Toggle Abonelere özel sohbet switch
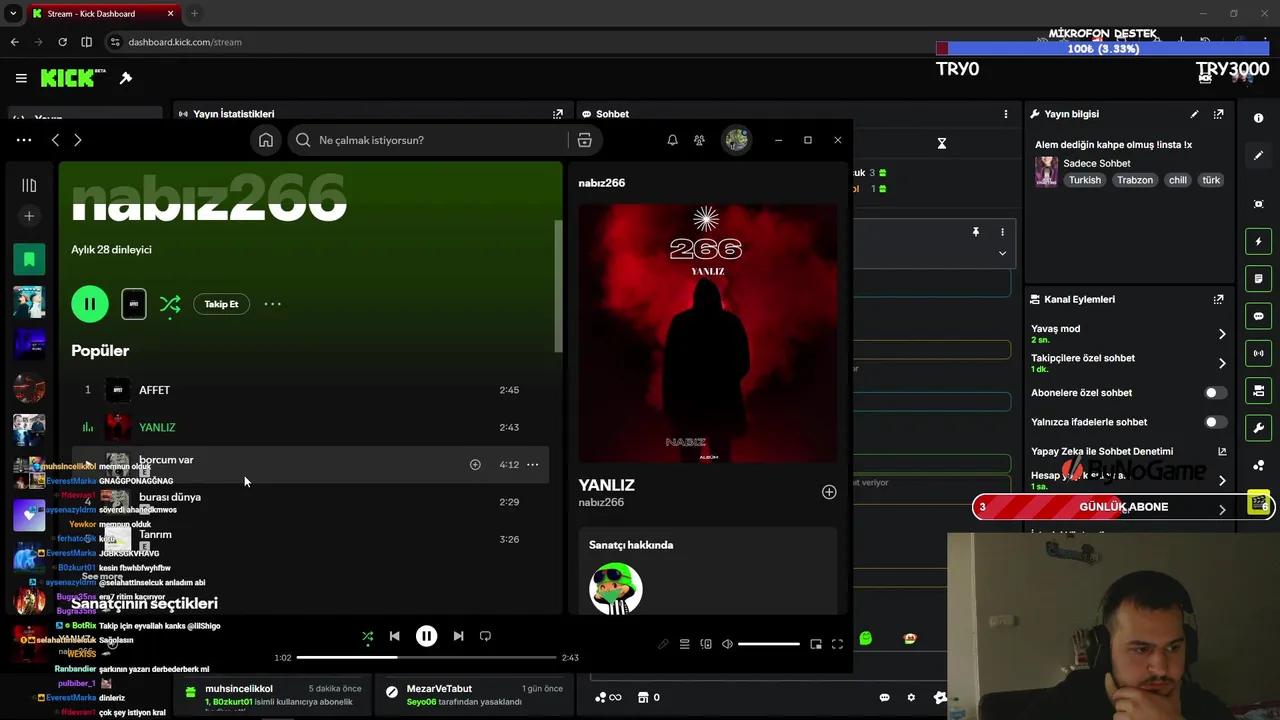Viewport: 1280px width, 720px height. point(1215,393)
